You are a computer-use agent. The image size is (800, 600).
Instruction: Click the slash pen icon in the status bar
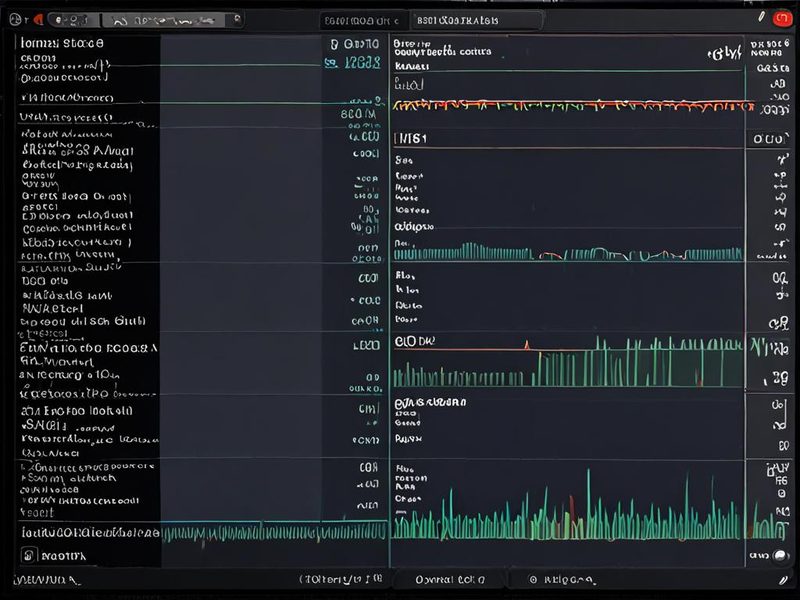click(783, 580)
